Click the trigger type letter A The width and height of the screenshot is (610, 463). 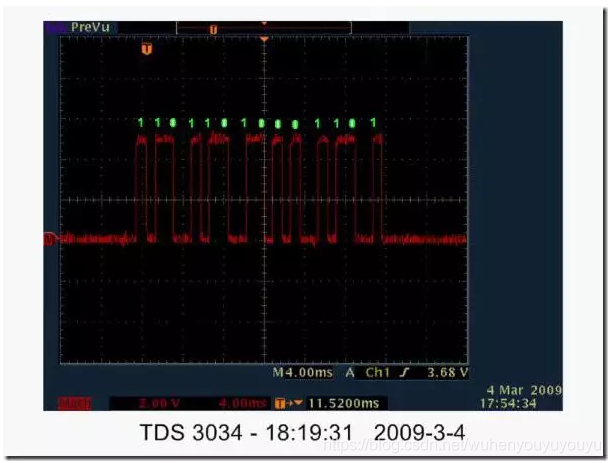[x=350, y=373]
